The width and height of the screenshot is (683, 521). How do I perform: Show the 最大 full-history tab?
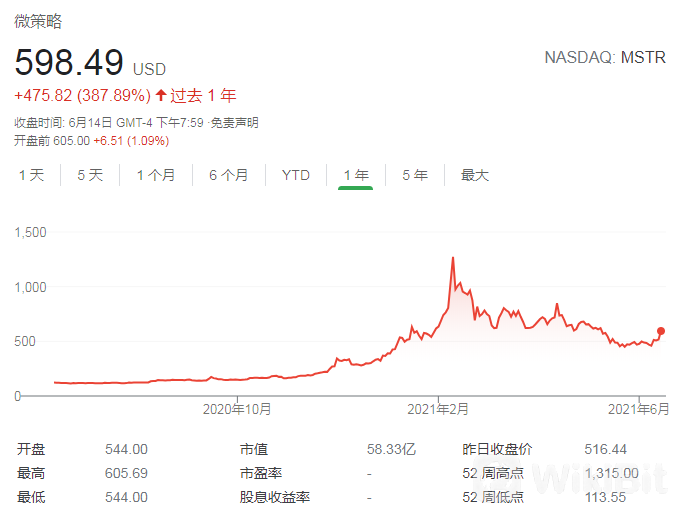[475, 175]
